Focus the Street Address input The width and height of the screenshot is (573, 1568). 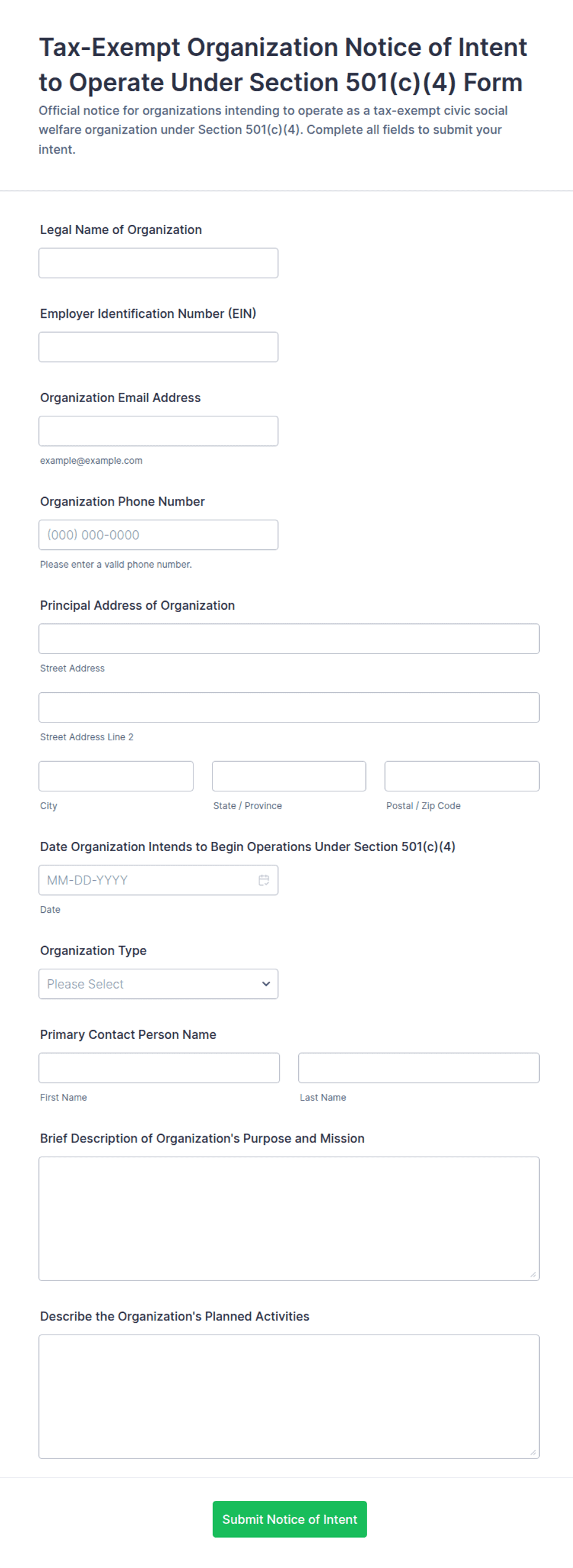289,639
